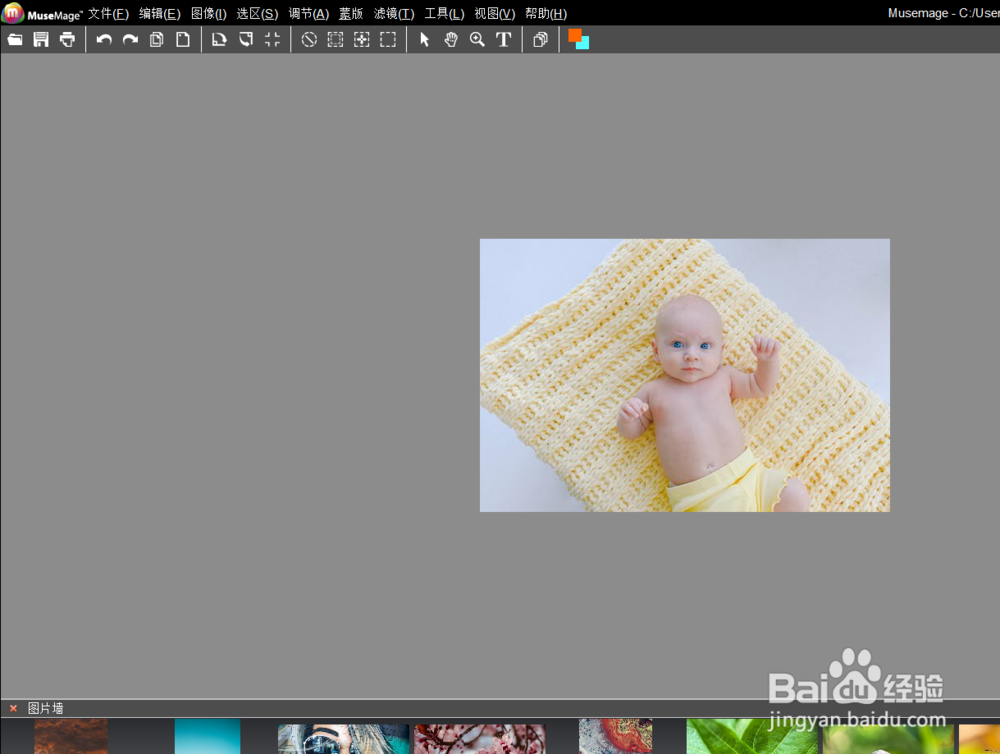Pick the orange foreground color swatch

pos(574,35)
